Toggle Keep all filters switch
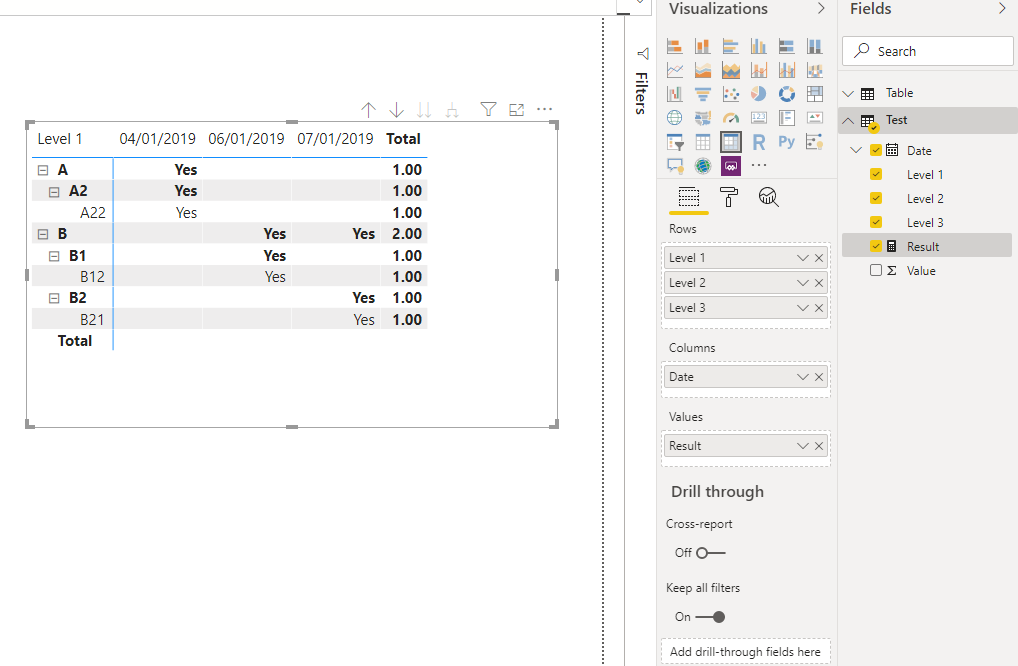Viewport: 1018px width, 666px height. click(710, 617)
